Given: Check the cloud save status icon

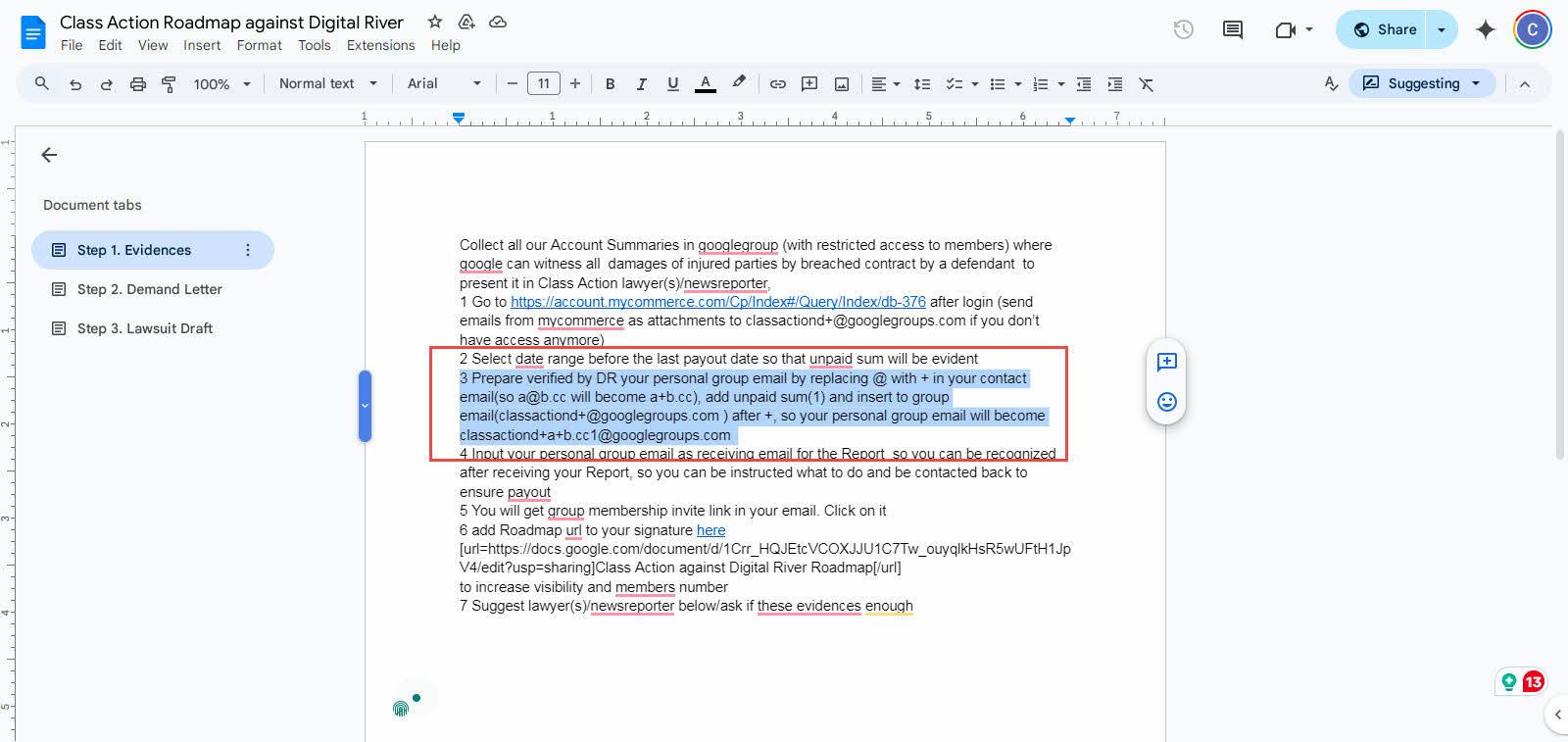Looking at the screenshot, I should point(498,22).
